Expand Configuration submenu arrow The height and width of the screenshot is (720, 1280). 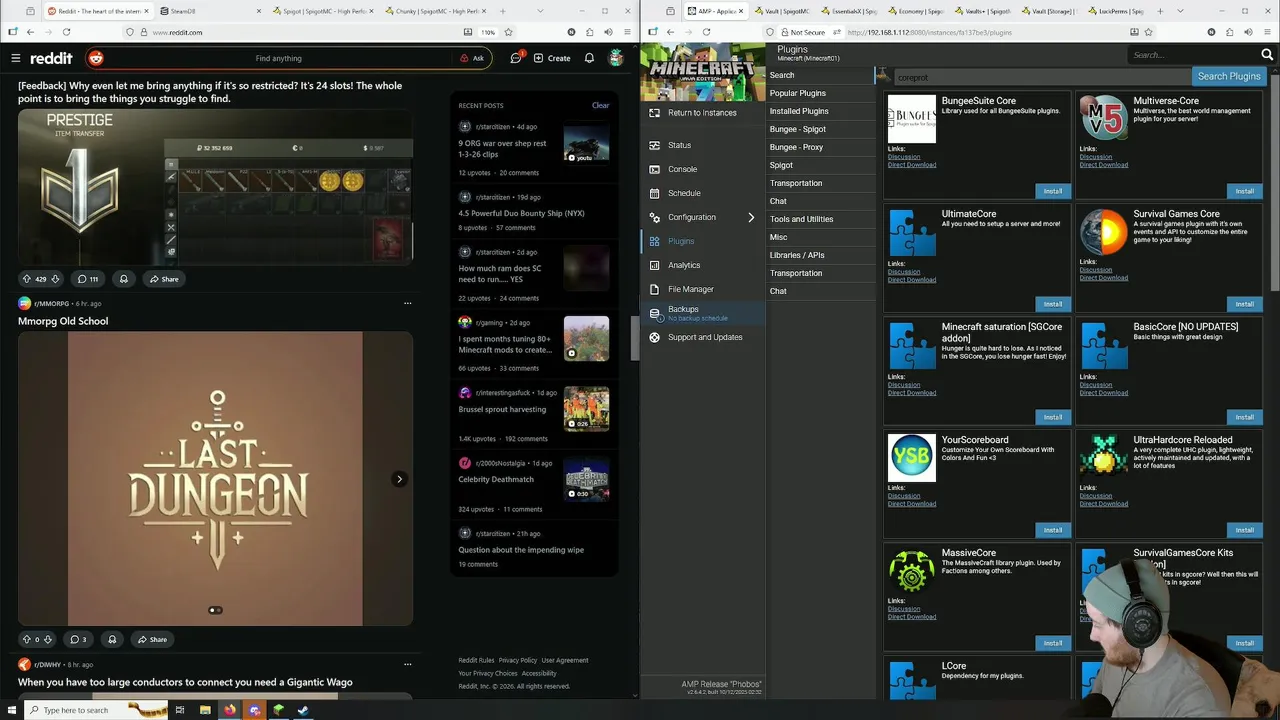coord(751,217)
